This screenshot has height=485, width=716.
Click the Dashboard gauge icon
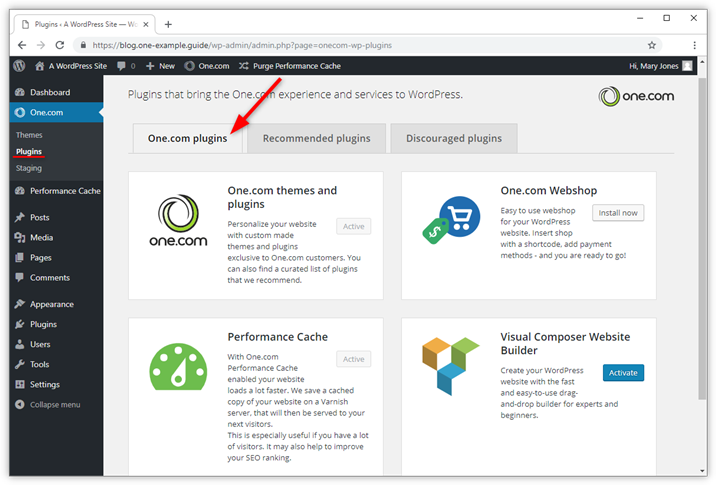pyautogui.click(x=20, y=92)
